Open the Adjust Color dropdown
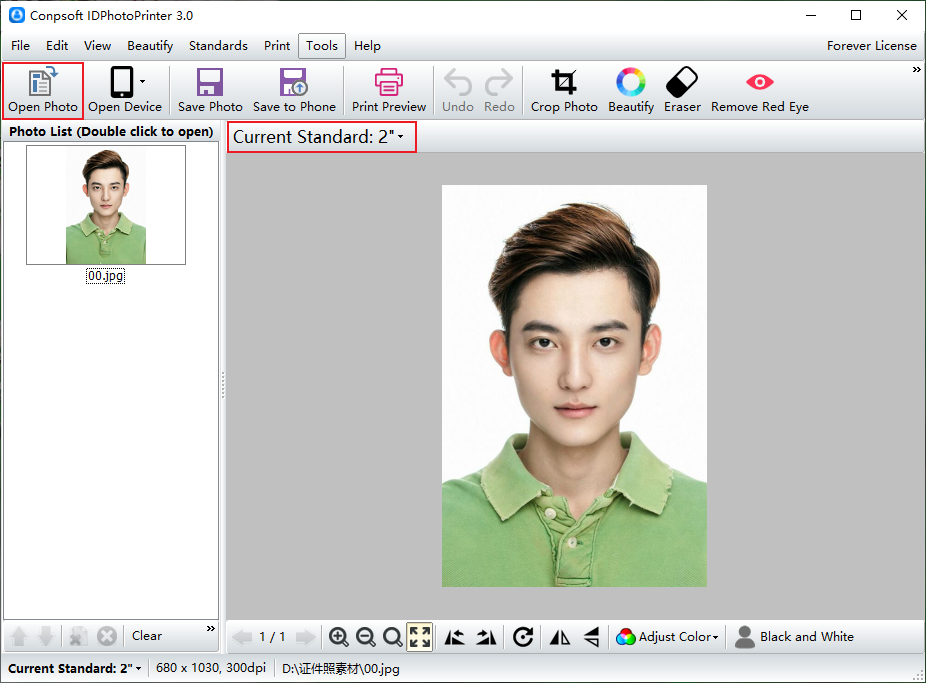 click(667, 637)
